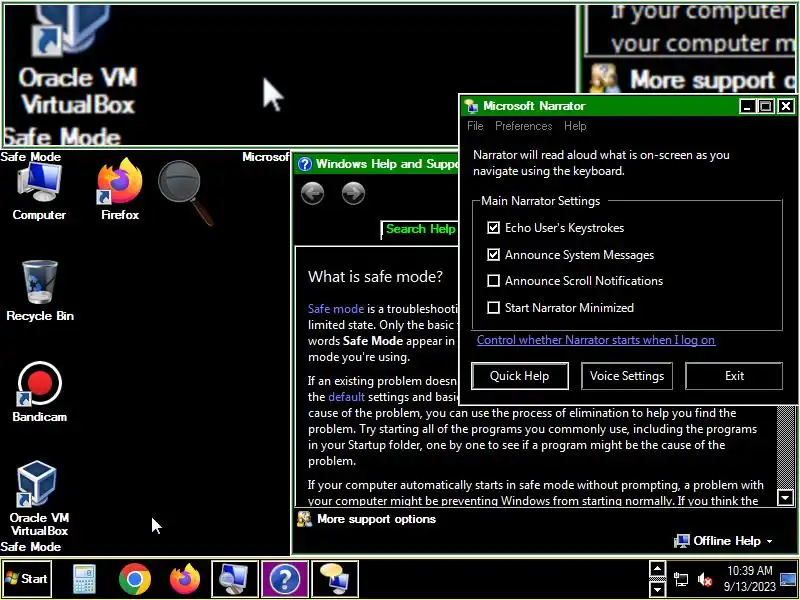
Task: Open Google Chrome from the taskbar
Action: [x=135, y=579]
